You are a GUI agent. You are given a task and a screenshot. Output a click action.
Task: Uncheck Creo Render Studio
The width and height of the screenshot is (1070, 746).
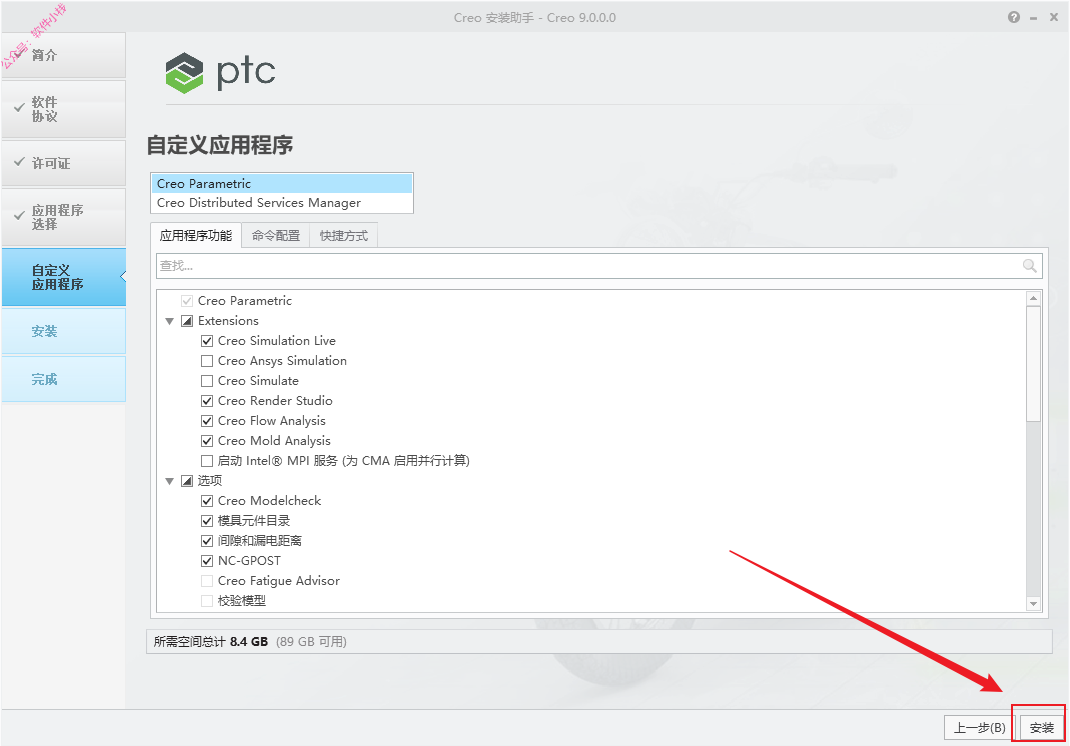[x=207, y=401]
